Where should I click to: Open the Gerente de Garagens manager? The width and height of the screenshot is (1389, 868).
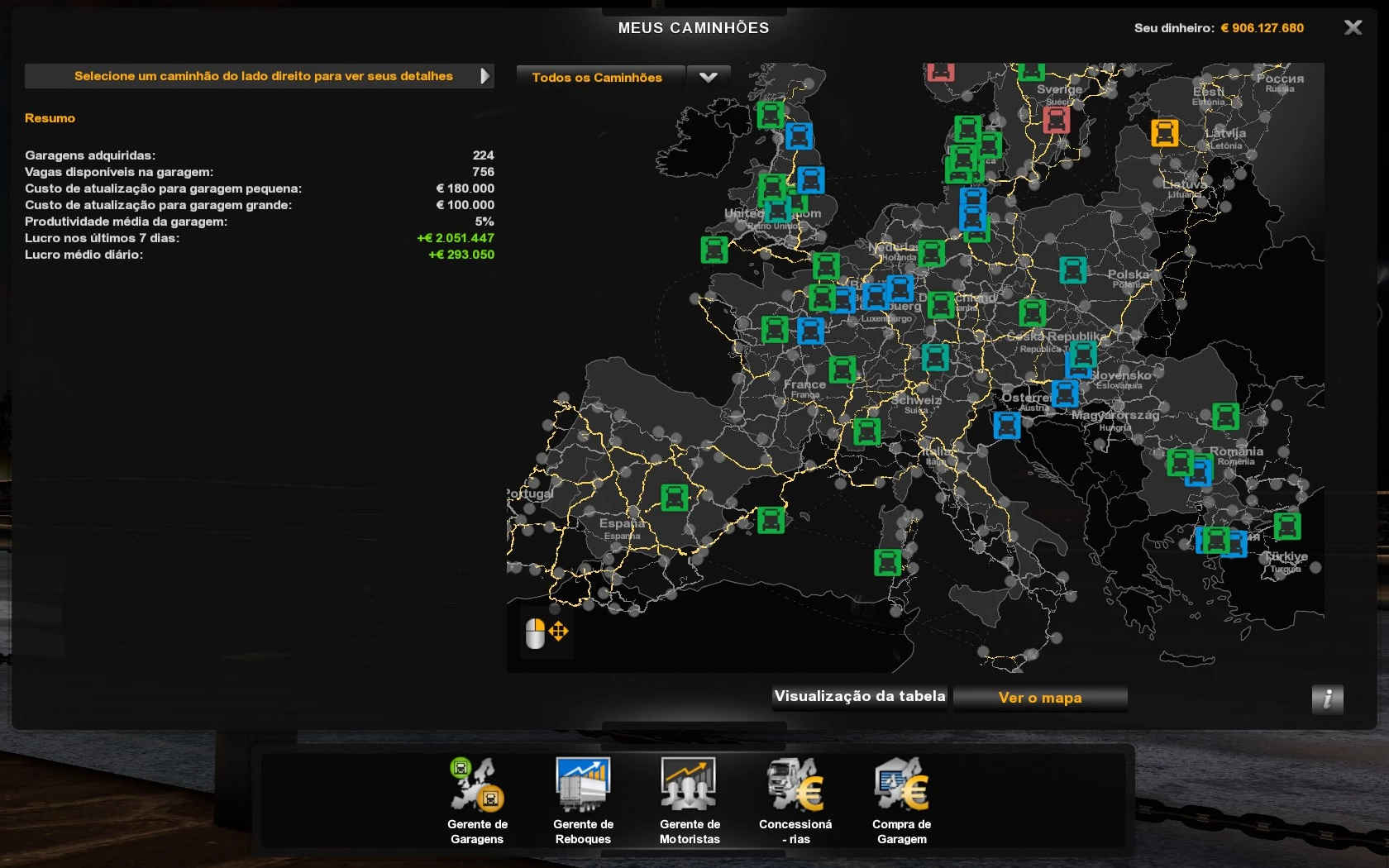click(x=476, y=799)
